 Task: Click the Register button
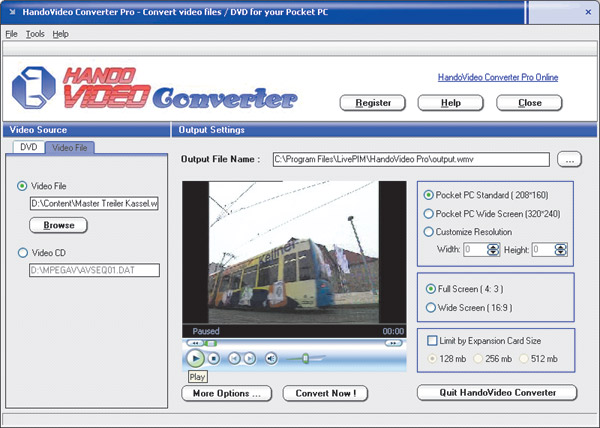(373, 103)
